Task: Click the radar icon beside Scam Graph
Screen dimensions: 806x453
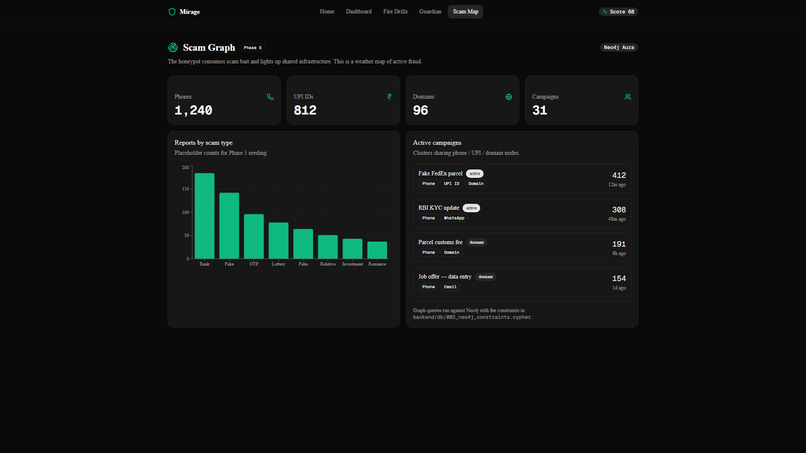Action: [173, 47]
